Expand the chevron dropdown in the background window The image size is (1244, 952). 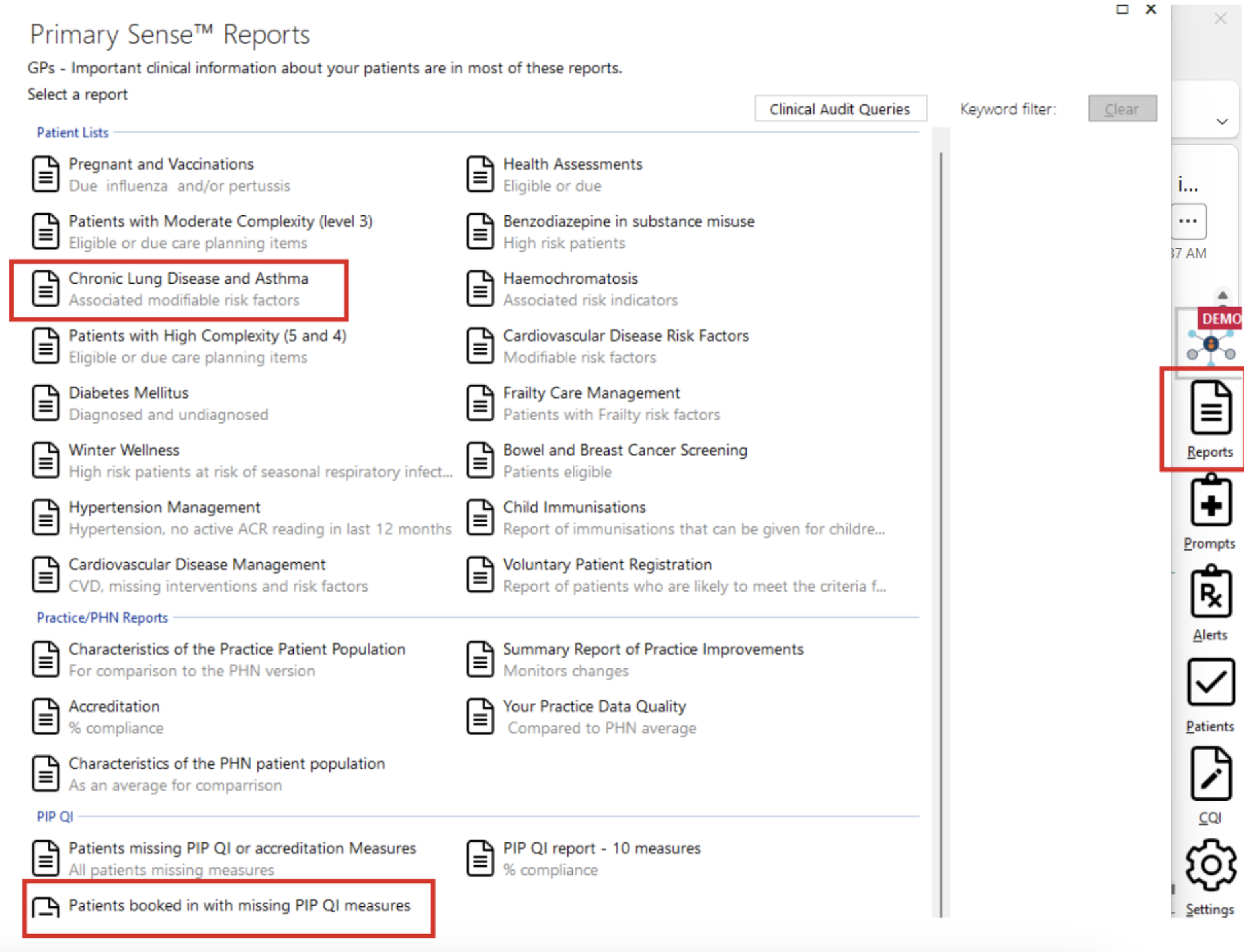click(x=1222, y=121)
